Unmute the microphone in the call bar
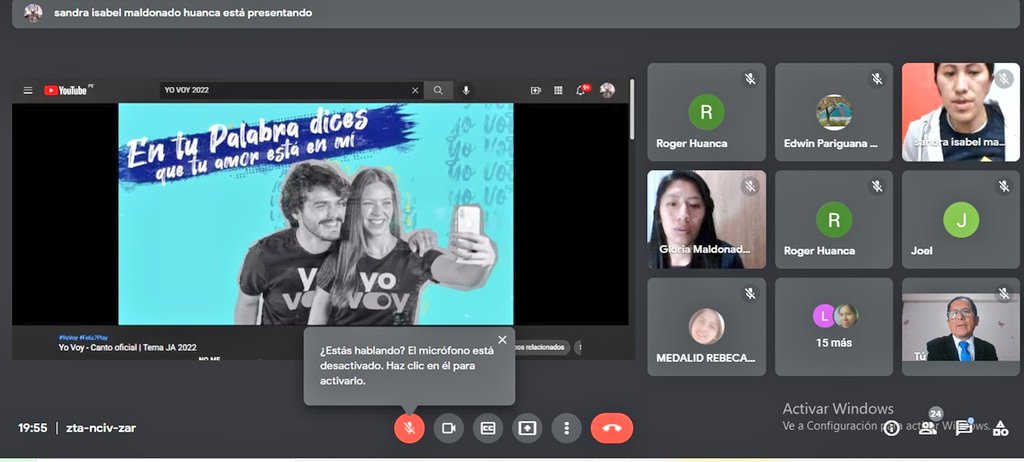The width and height of the screenshot is (1024, 462). click(409, 428)
